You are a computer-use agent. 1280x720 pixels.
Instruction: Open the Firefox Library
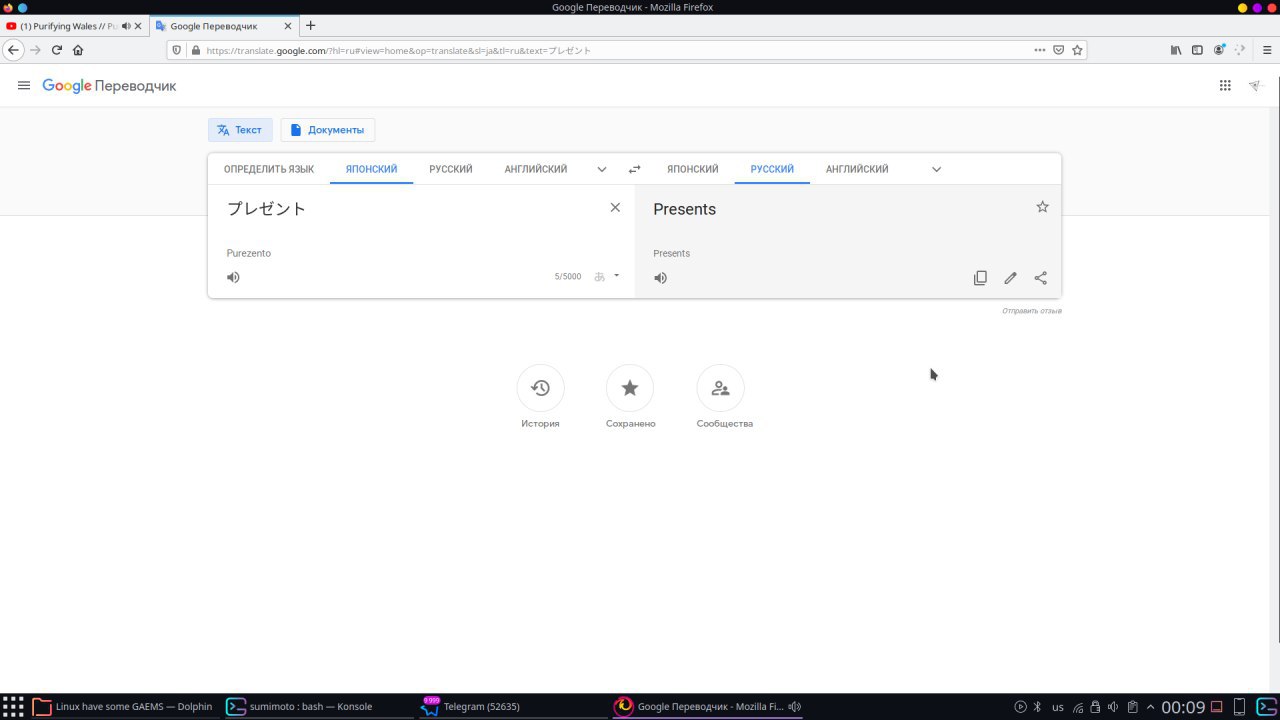coord(1176,50)
